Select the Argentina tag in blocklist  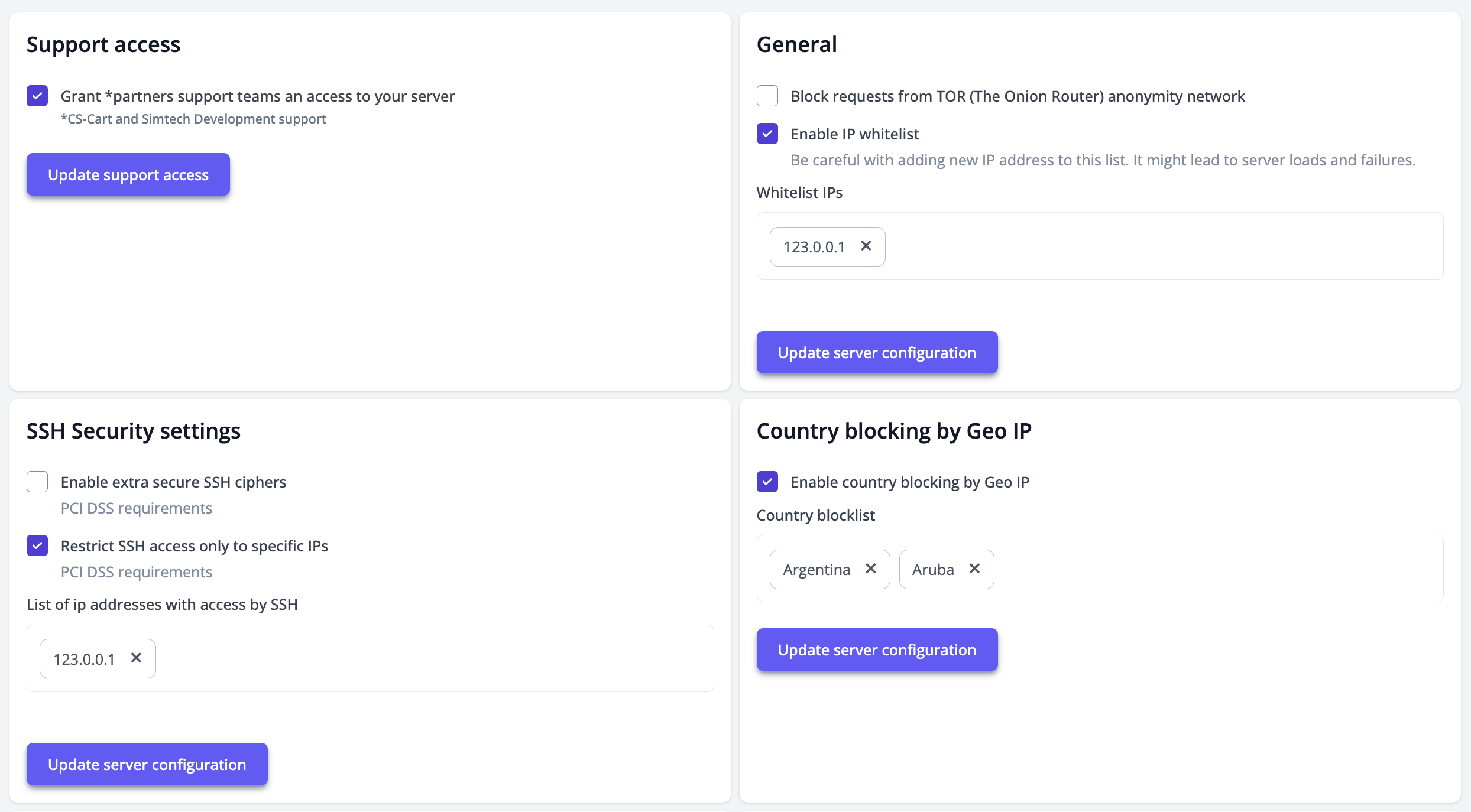coord(816,570)
